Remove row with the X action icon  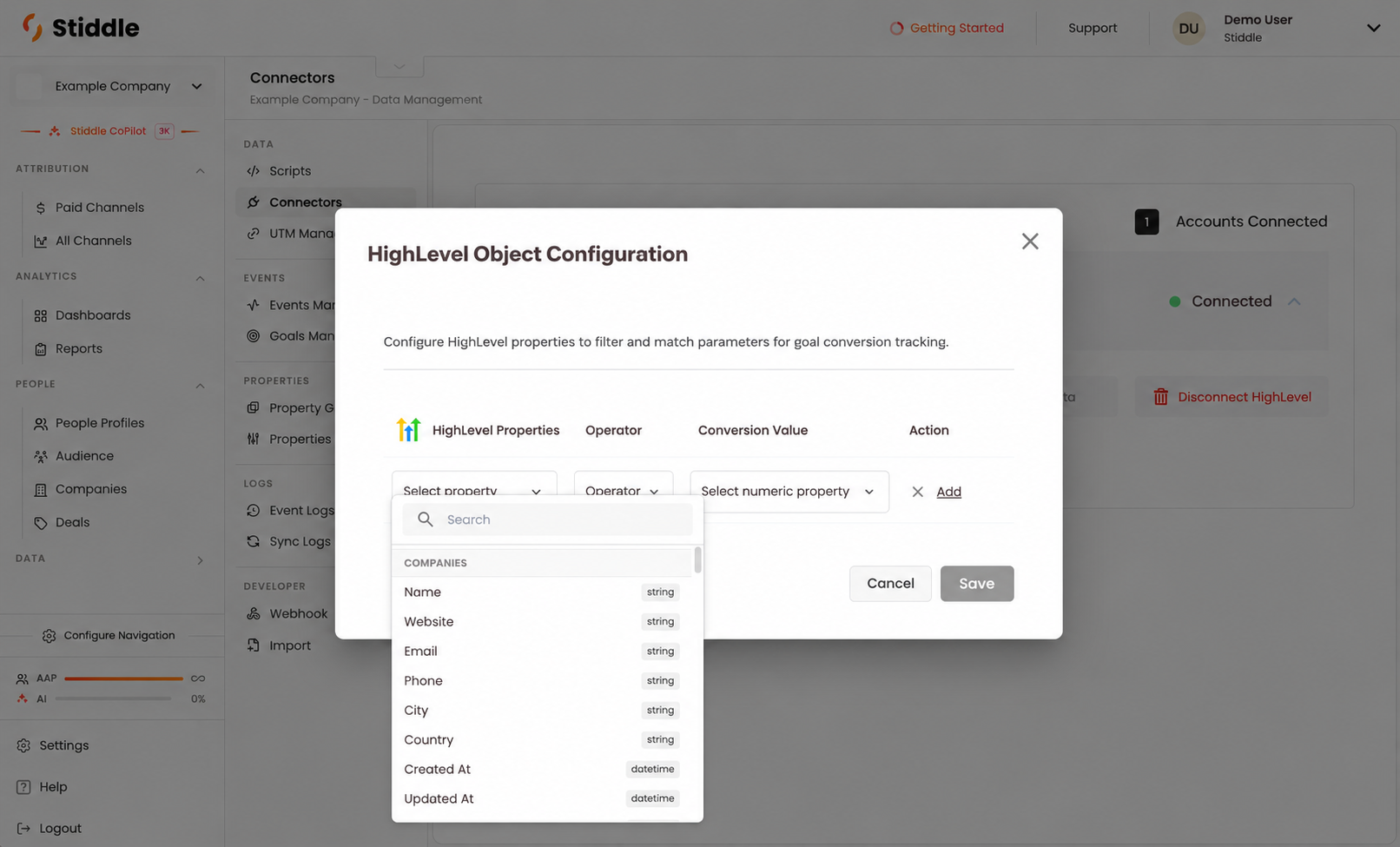(917, 492)
